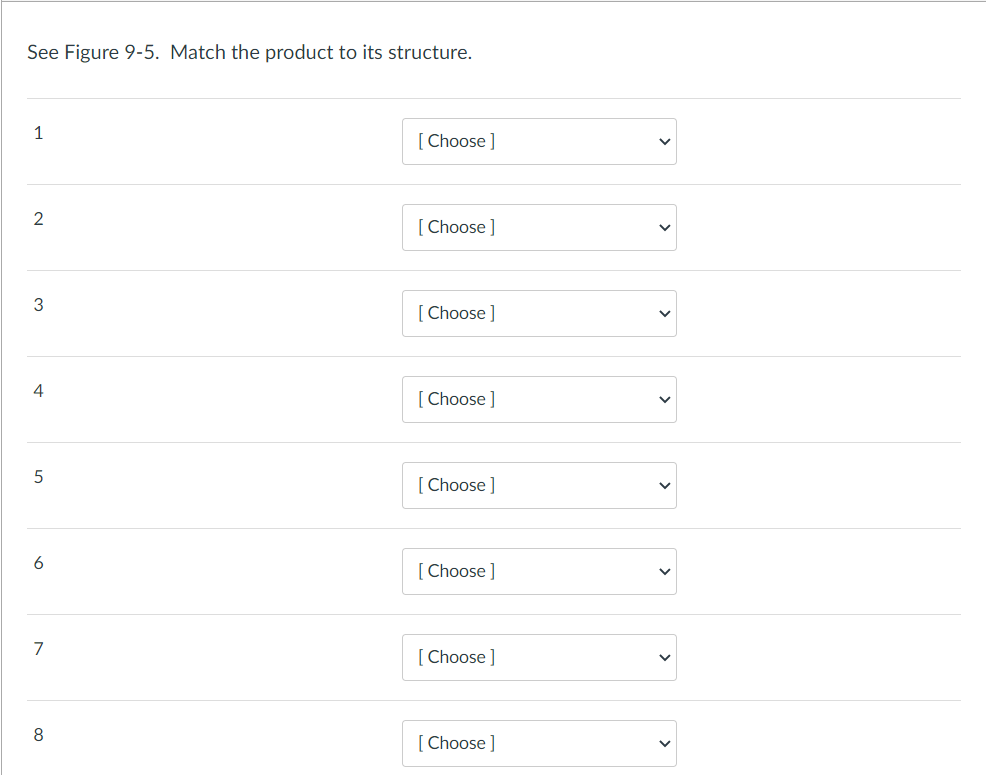
Task: Click the row label number 1
Action: 38,133
